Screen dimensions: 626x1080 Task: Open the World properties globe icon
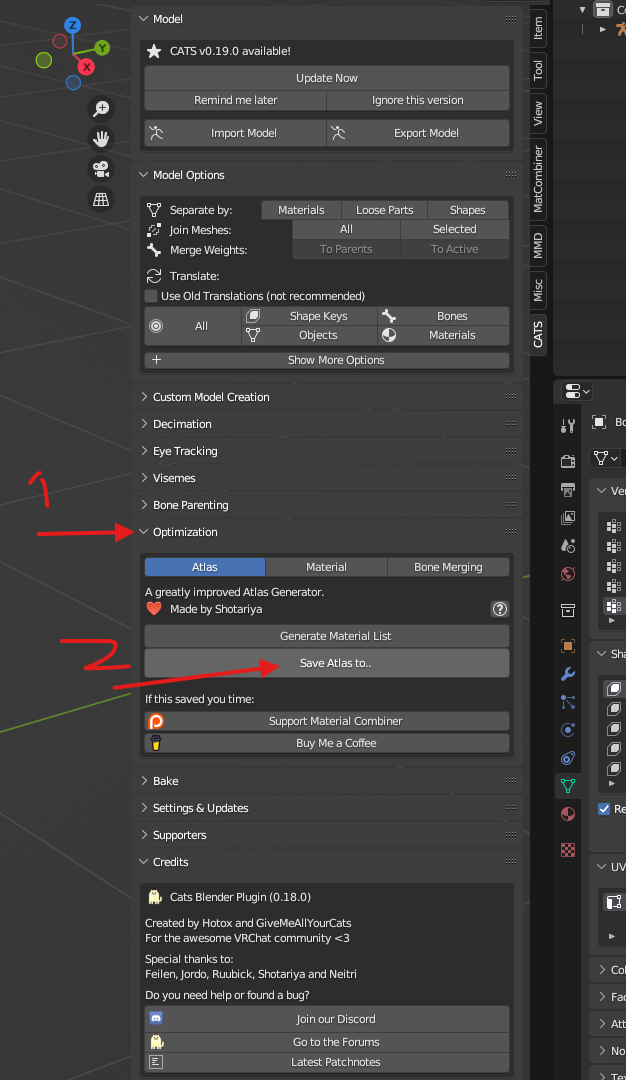click(567, 574)
